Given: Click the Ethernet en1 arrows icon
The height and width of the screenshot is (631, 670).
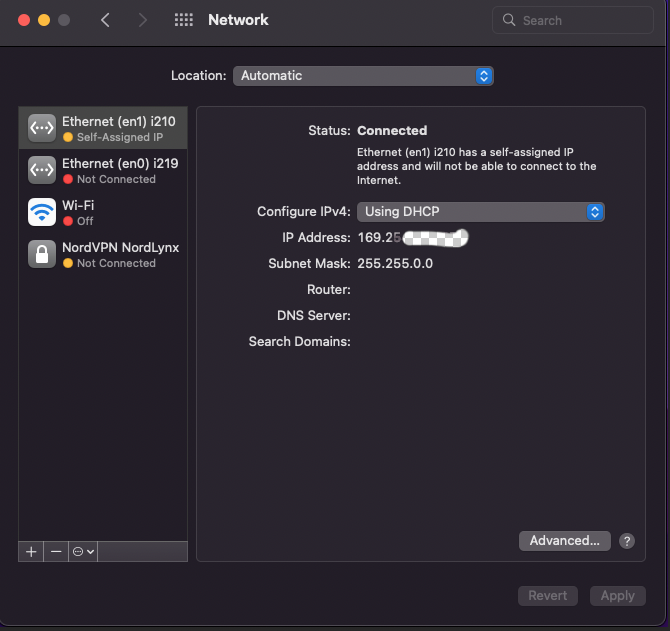Looking at the screenshot, I should (42, 128).
